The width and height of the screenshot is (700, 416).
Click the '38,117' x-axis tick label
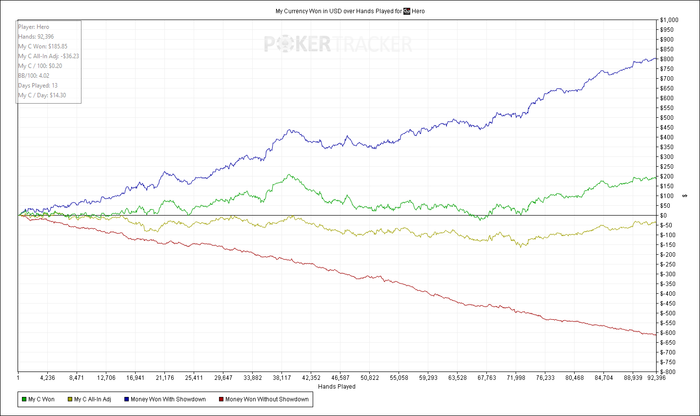coord(282,378)
